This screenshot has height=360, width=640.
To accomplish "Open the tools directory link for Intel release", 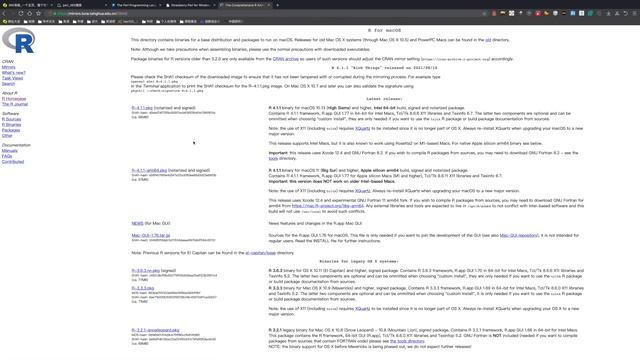I will (x=273, y=158).
